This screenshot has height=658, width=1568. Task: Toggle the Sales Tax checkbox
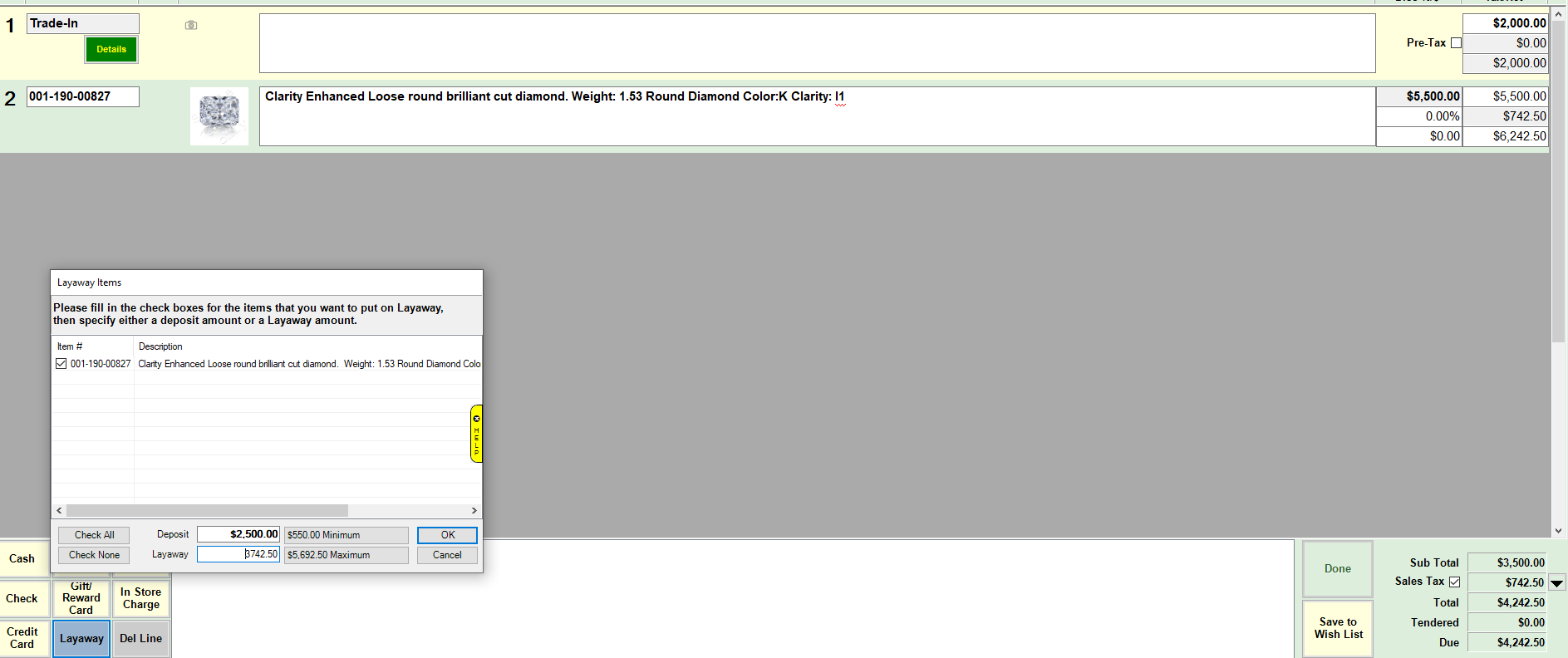[1454, 582]
